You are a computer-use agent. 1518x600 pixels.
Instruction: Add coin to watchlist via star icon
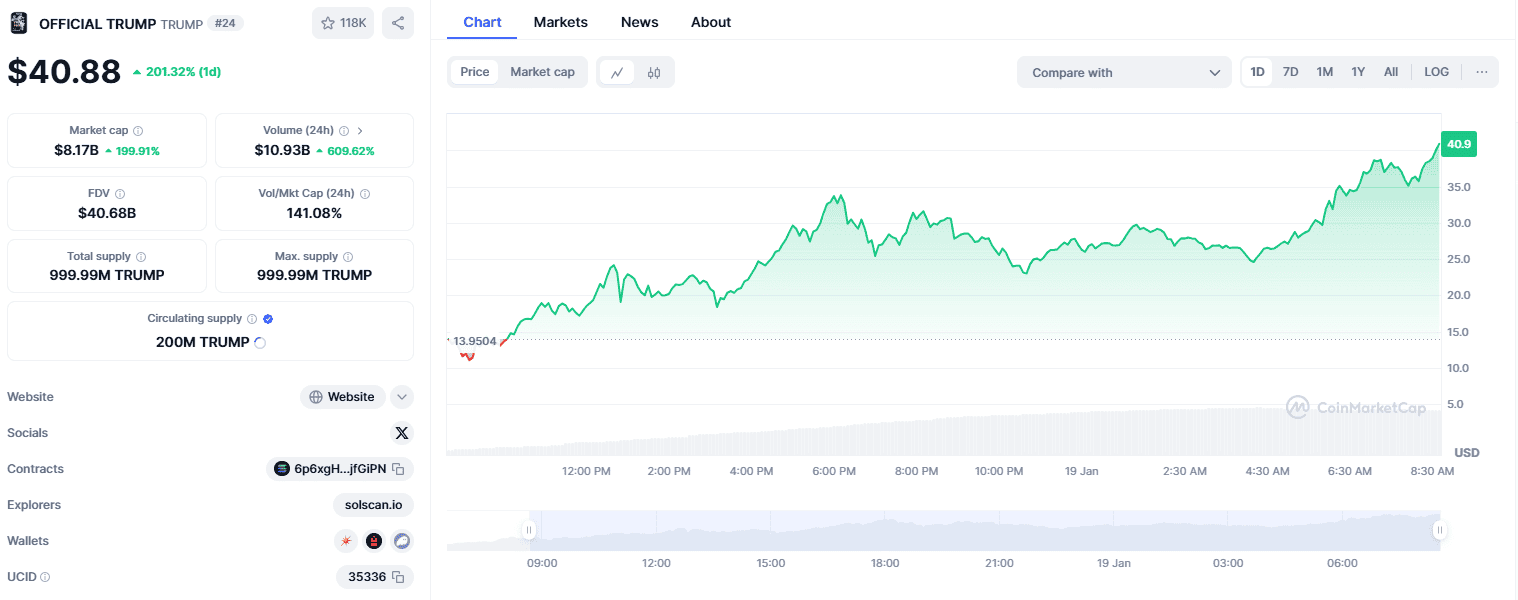click(x=328, y=23)
